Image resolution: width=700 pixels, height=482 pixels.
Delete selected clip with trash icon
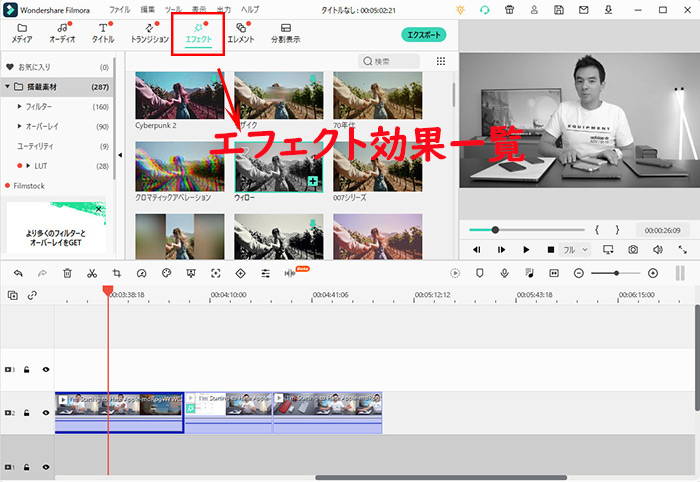point(67,273)
